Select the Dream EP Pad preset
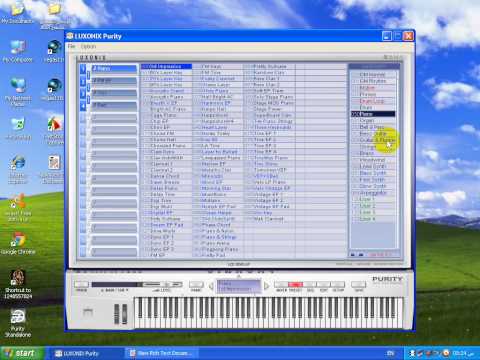Viewport: 480px width, 360px height. [x=166, y=225]
